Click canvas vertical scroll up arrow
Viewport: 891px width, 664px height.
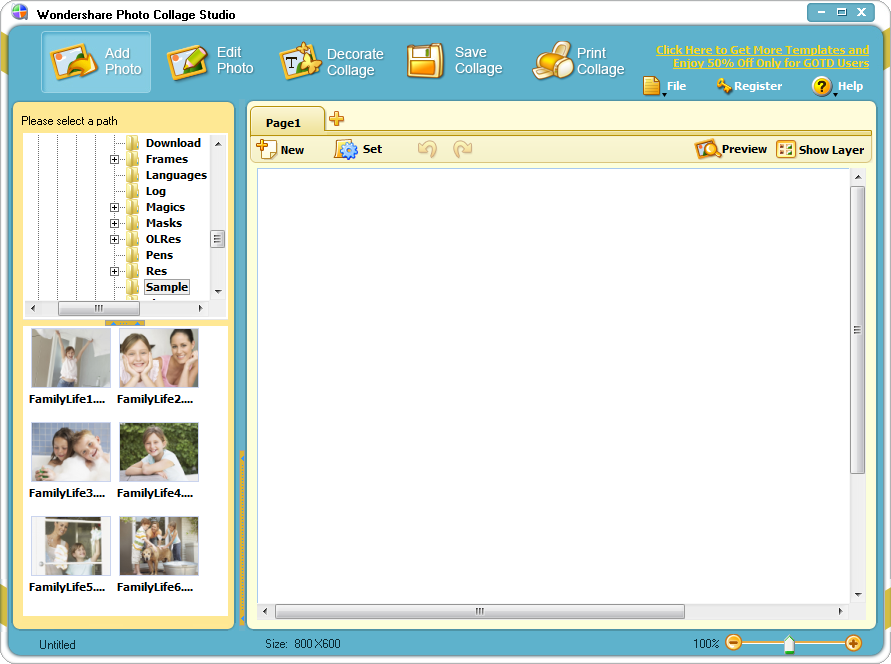click(x=857, y=177)
